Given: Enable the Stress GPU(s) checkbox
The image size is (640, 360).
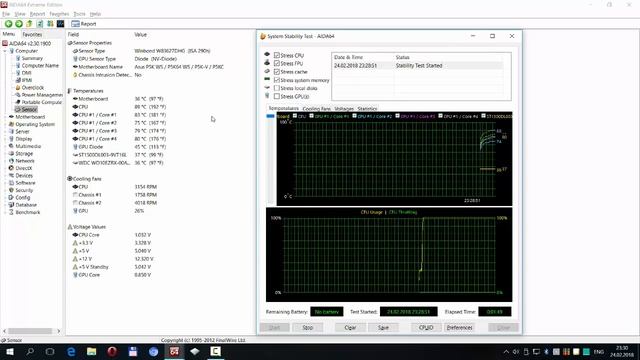Looking at the screenshot, I should (x=277, y=96).
